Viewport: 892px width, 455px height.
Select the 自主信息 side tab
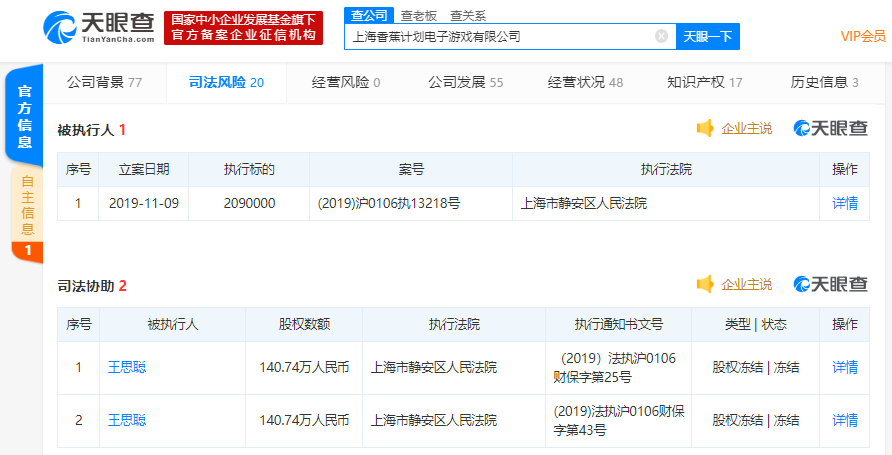point(27,215)
